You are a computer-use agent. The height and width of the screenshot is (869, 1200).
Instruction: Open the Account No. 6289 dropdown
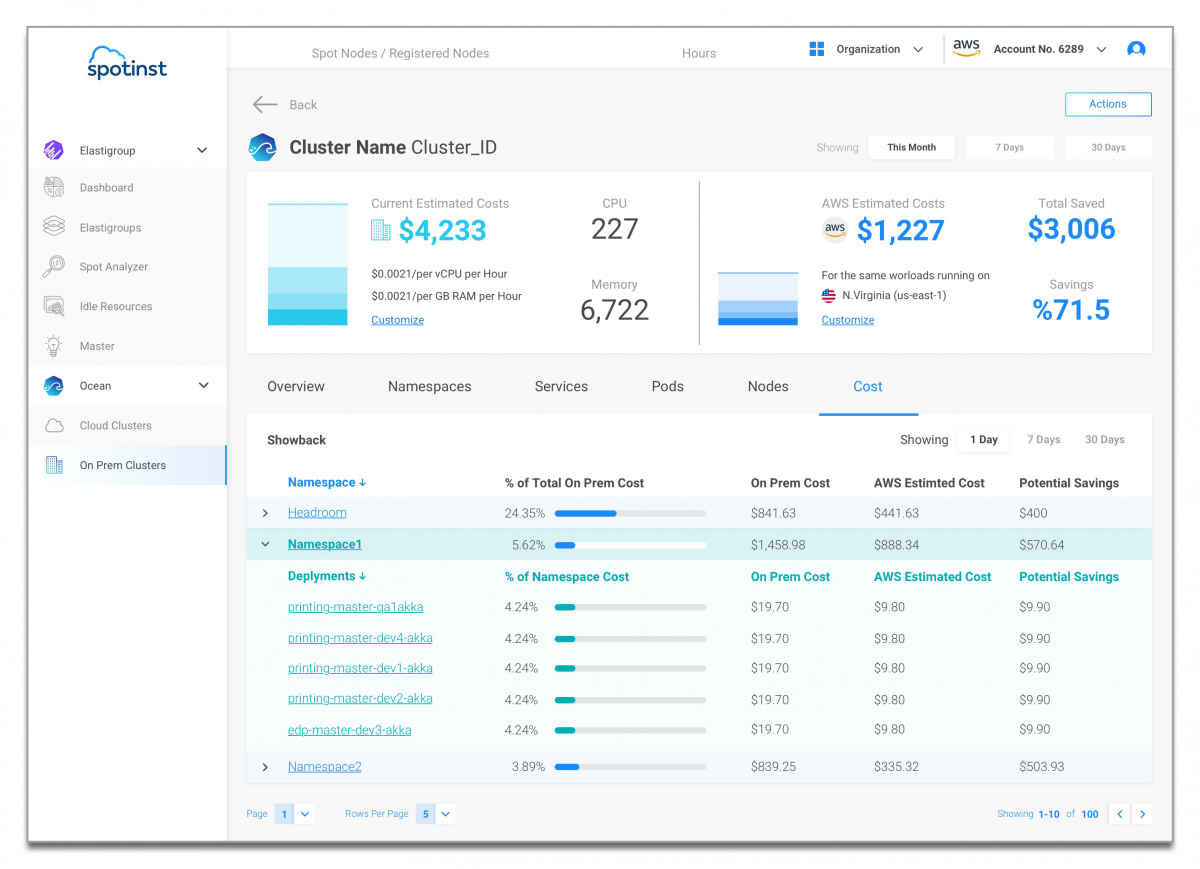pos(1101,49)
